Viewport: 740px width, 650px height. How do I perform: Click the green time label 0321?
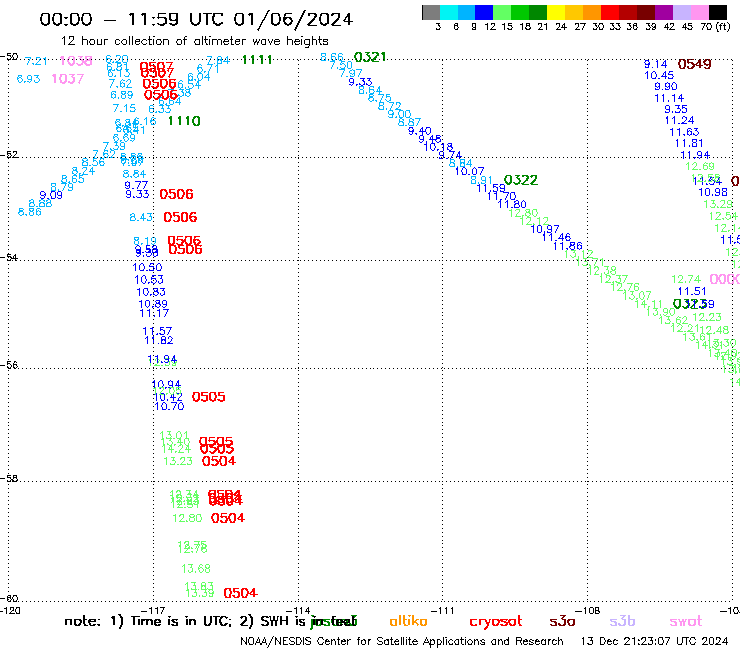click(x=370, y=57)
